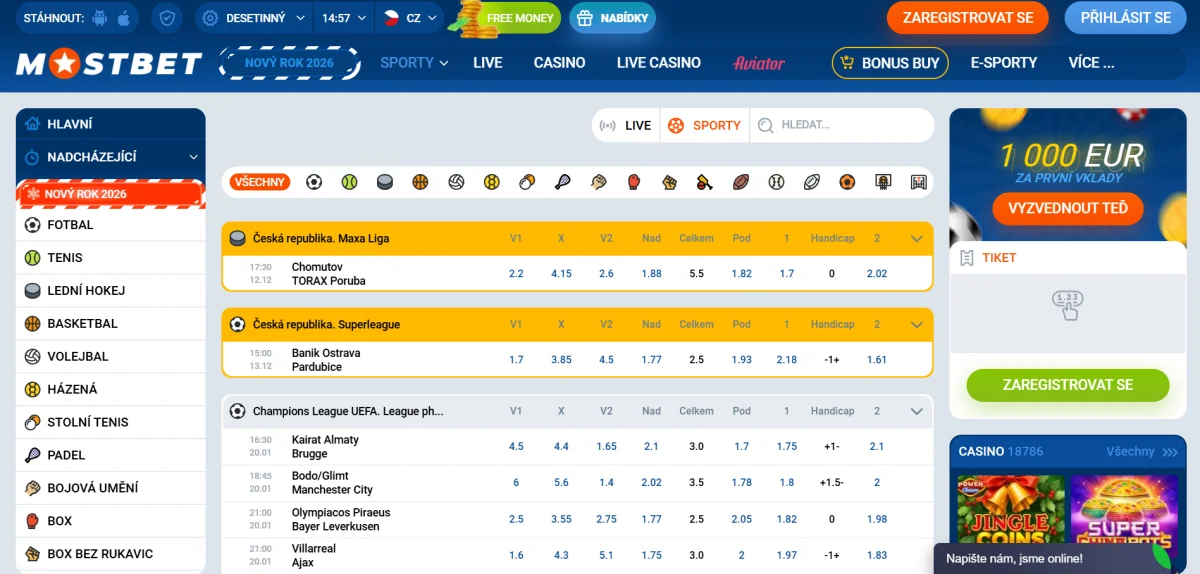Open DESETINNÝ odds format dropdown
This screenshot has height=574, width=1200.
253,18
